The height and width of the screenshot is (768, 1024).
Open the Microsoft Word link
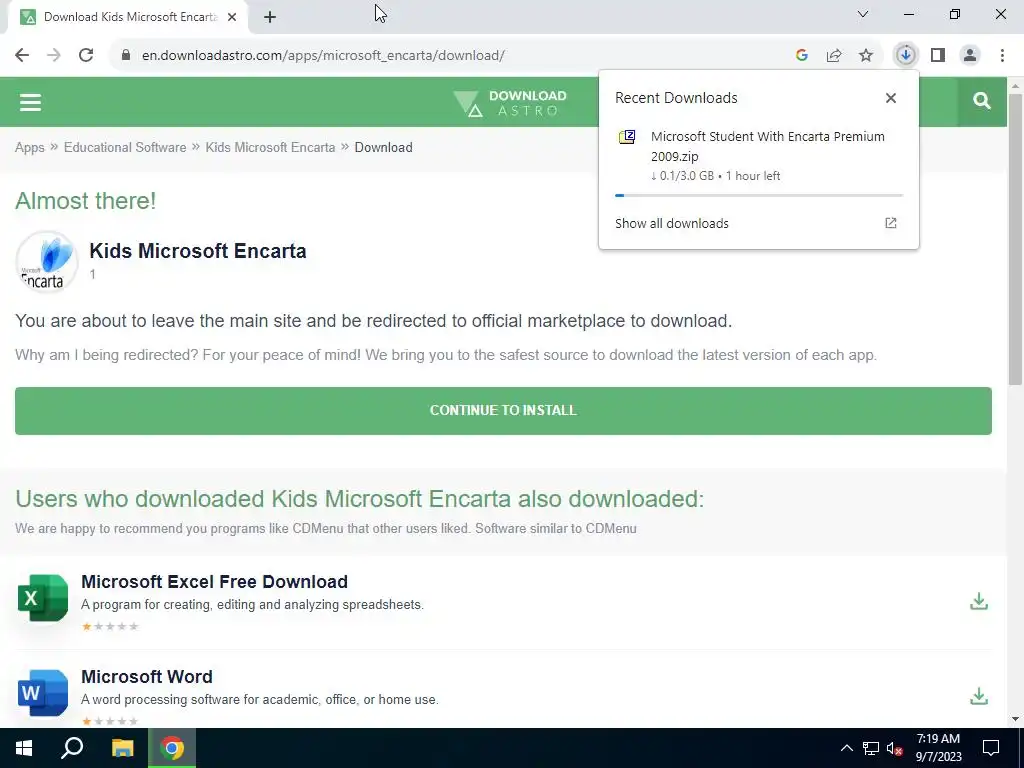point(147,677)
